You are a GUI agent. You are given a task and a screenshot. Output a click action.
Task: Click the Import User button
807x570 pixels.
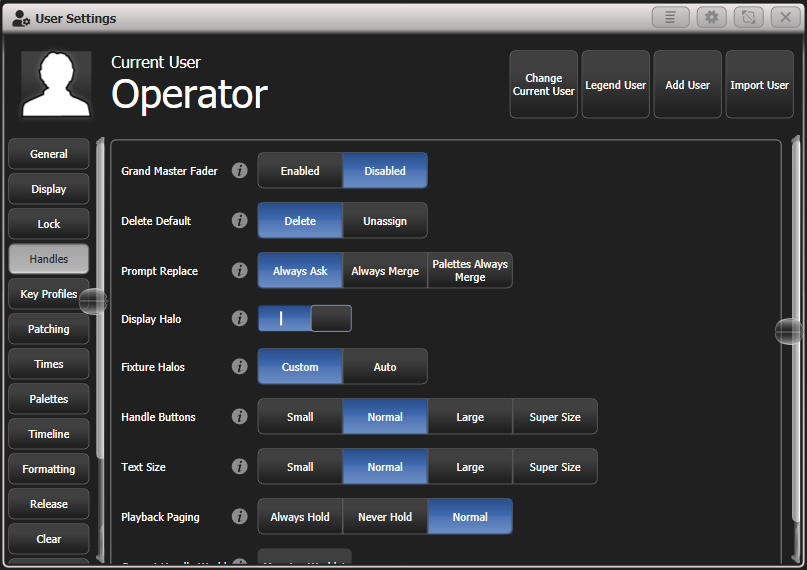click(760, 84)
